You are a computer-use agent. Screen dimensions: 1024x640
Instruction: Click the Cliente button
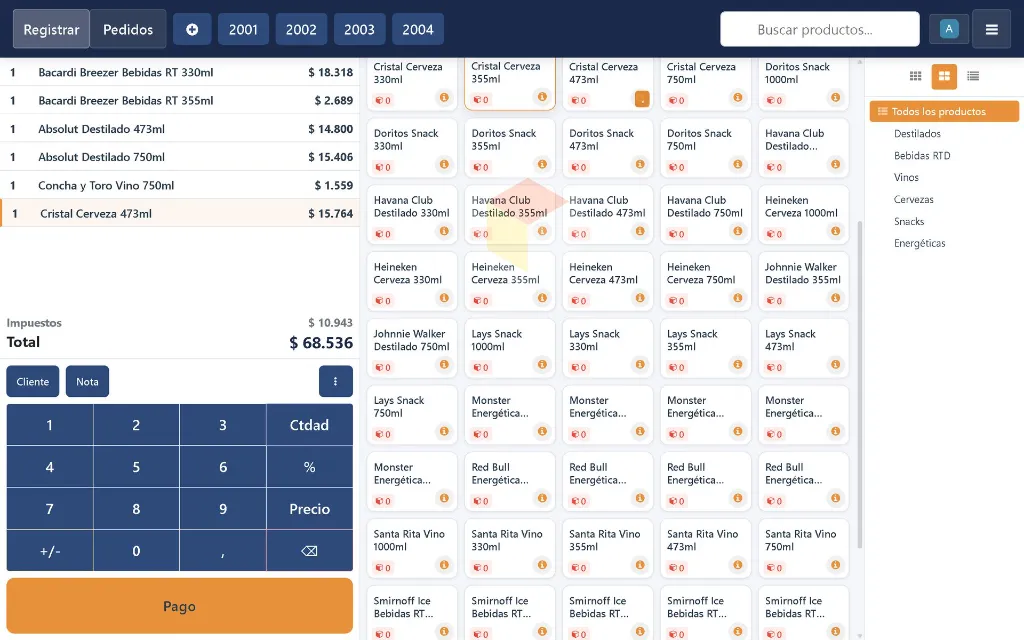tap(33, 381)
